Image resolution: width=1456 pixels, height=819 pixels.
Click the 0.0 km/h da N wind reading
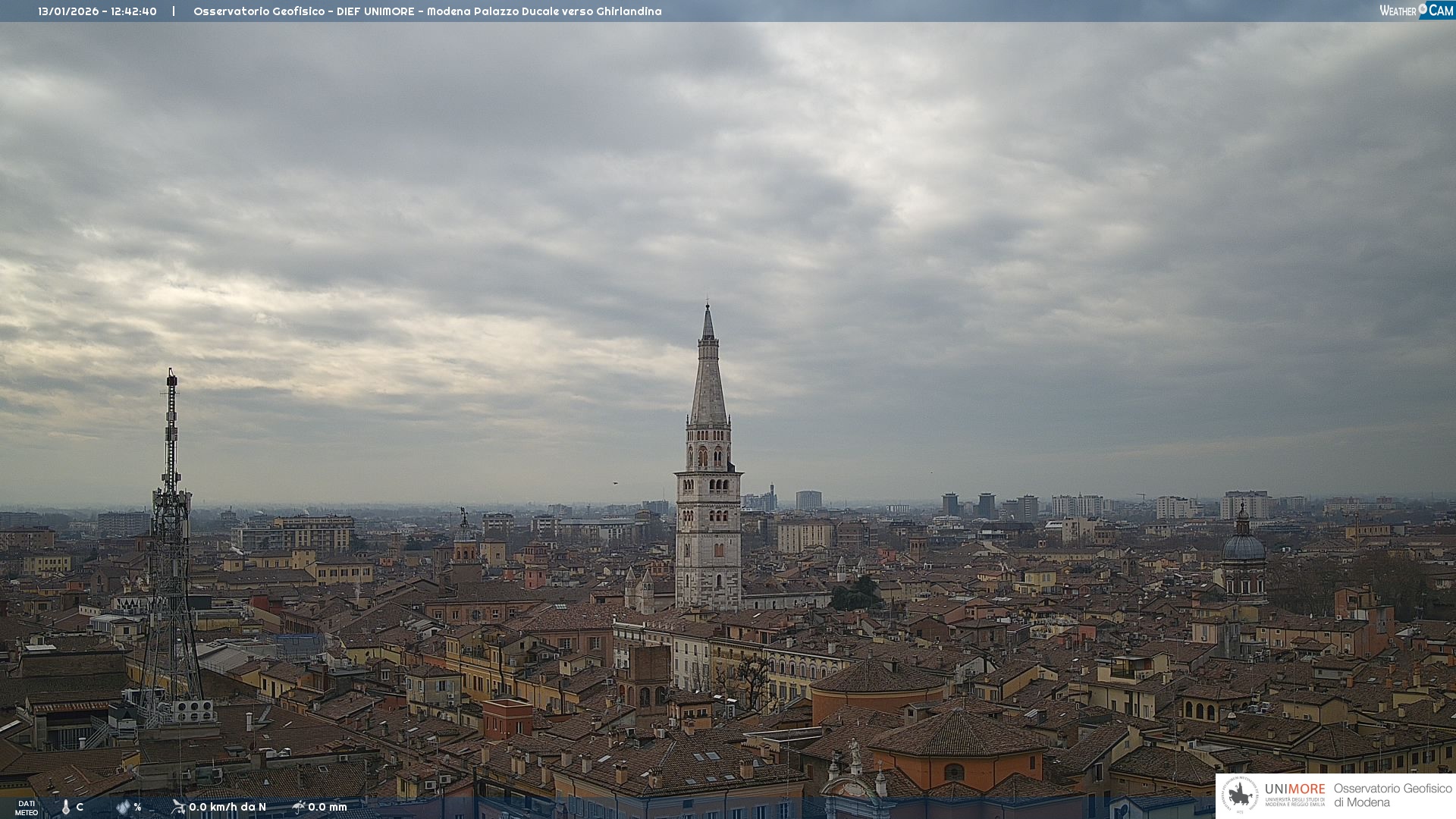coord(227,807)
